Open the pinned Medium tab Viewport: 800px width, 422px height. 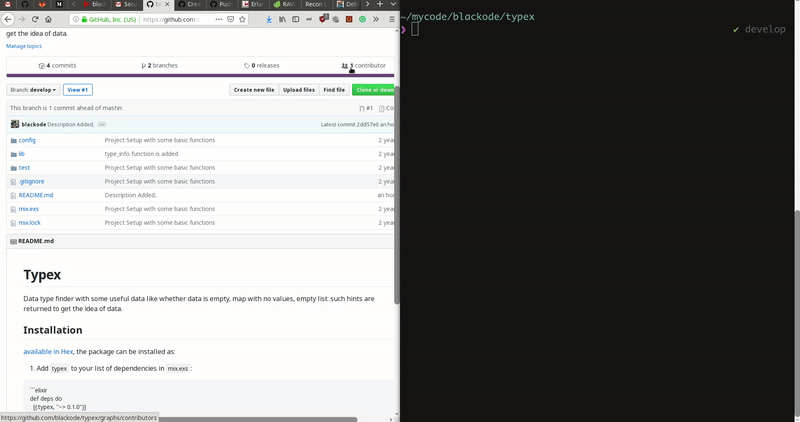coord(59,4)
